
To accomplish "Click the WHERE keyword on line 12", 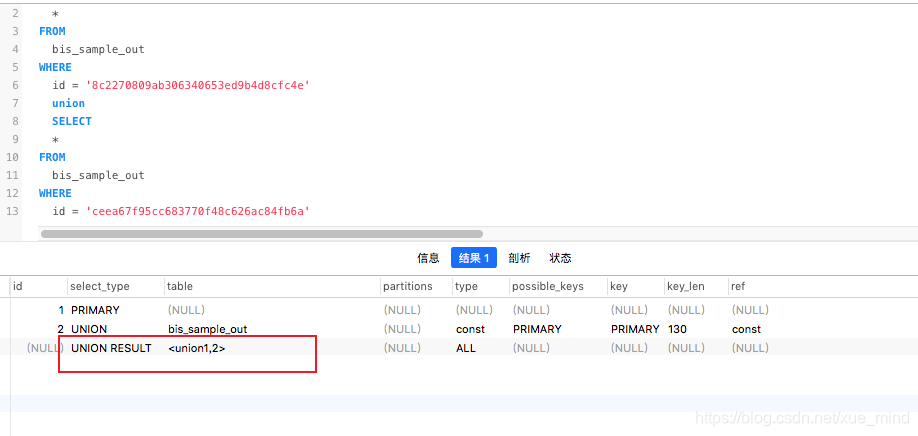I will pyautogui.click(x=56, y=193).
